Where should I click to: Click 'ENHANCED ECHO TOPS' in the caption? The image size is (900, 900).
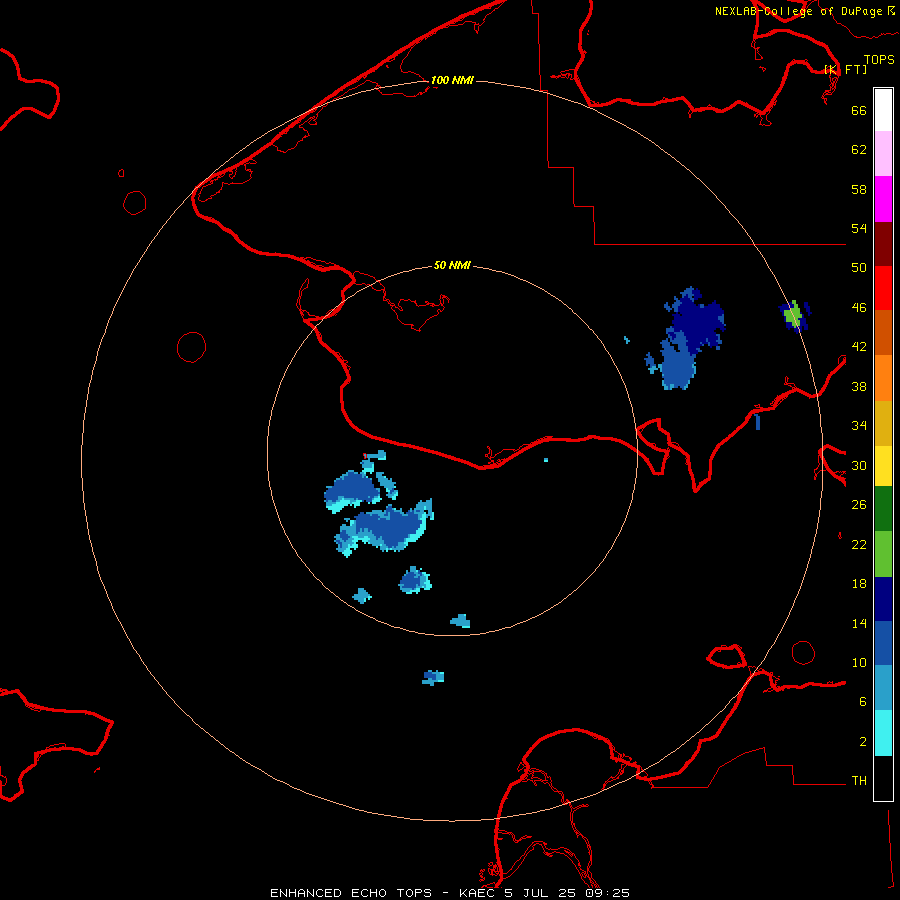[351, 893]
